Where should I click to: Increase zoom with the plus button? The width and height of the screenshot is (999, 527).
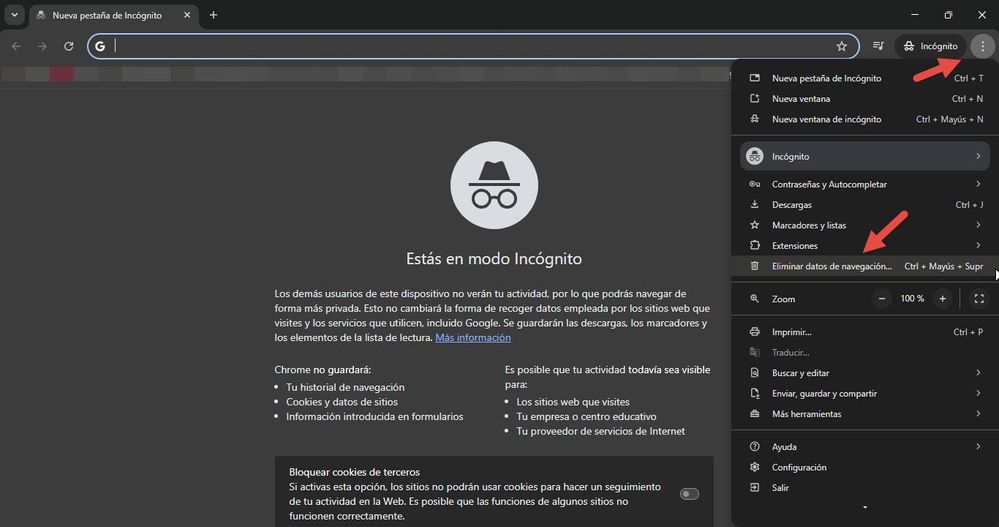tap(942, 298)
